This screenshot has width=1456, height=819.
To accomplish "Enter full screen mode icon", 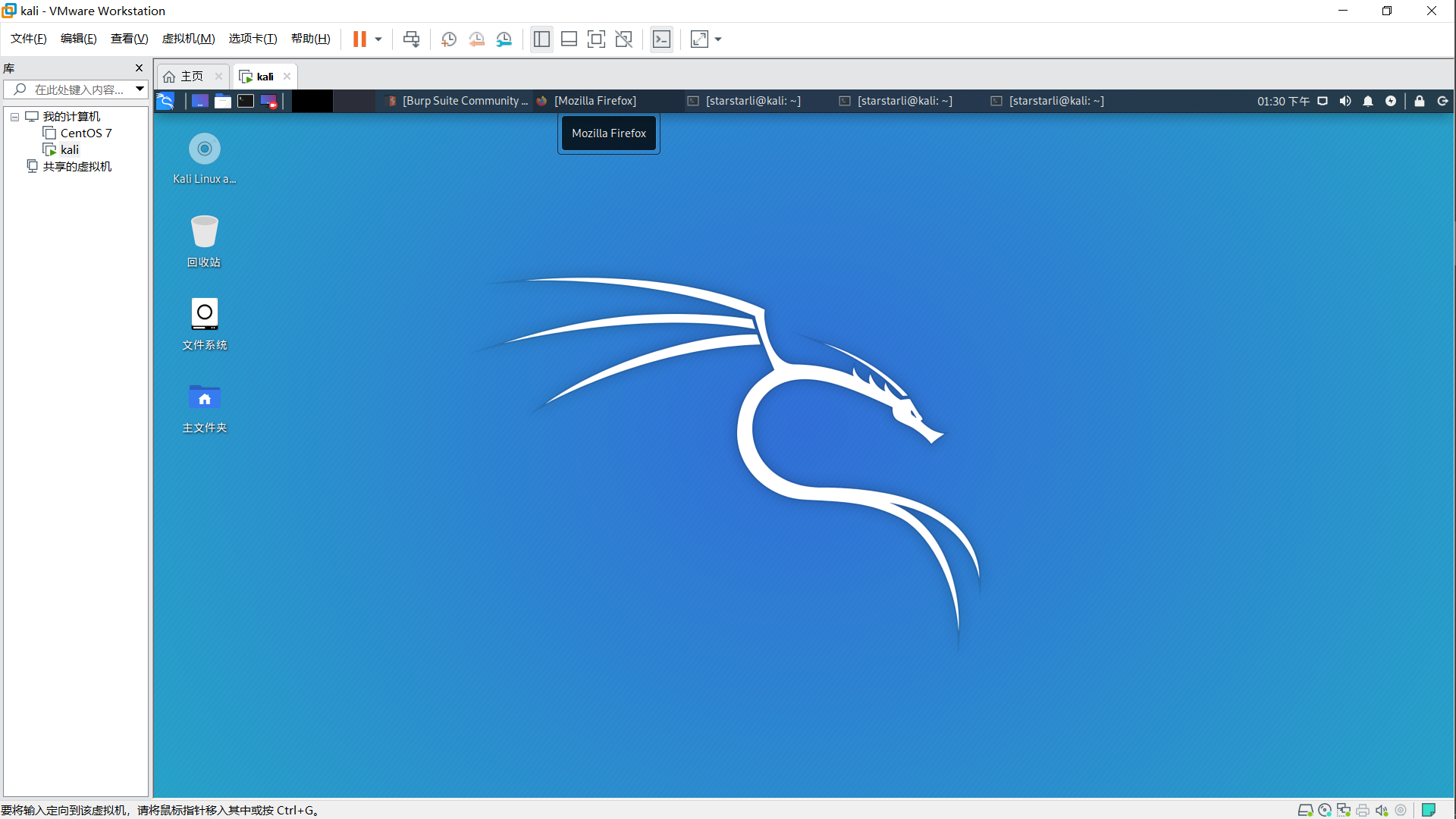I will [596, 39].
